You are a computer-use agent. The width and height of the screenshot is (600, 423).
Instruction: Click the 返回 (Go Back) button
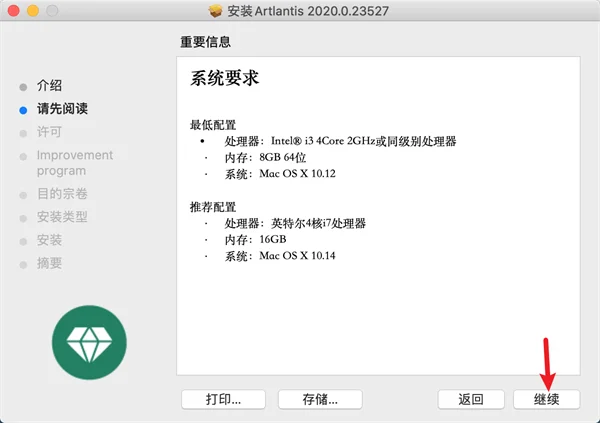471,399
